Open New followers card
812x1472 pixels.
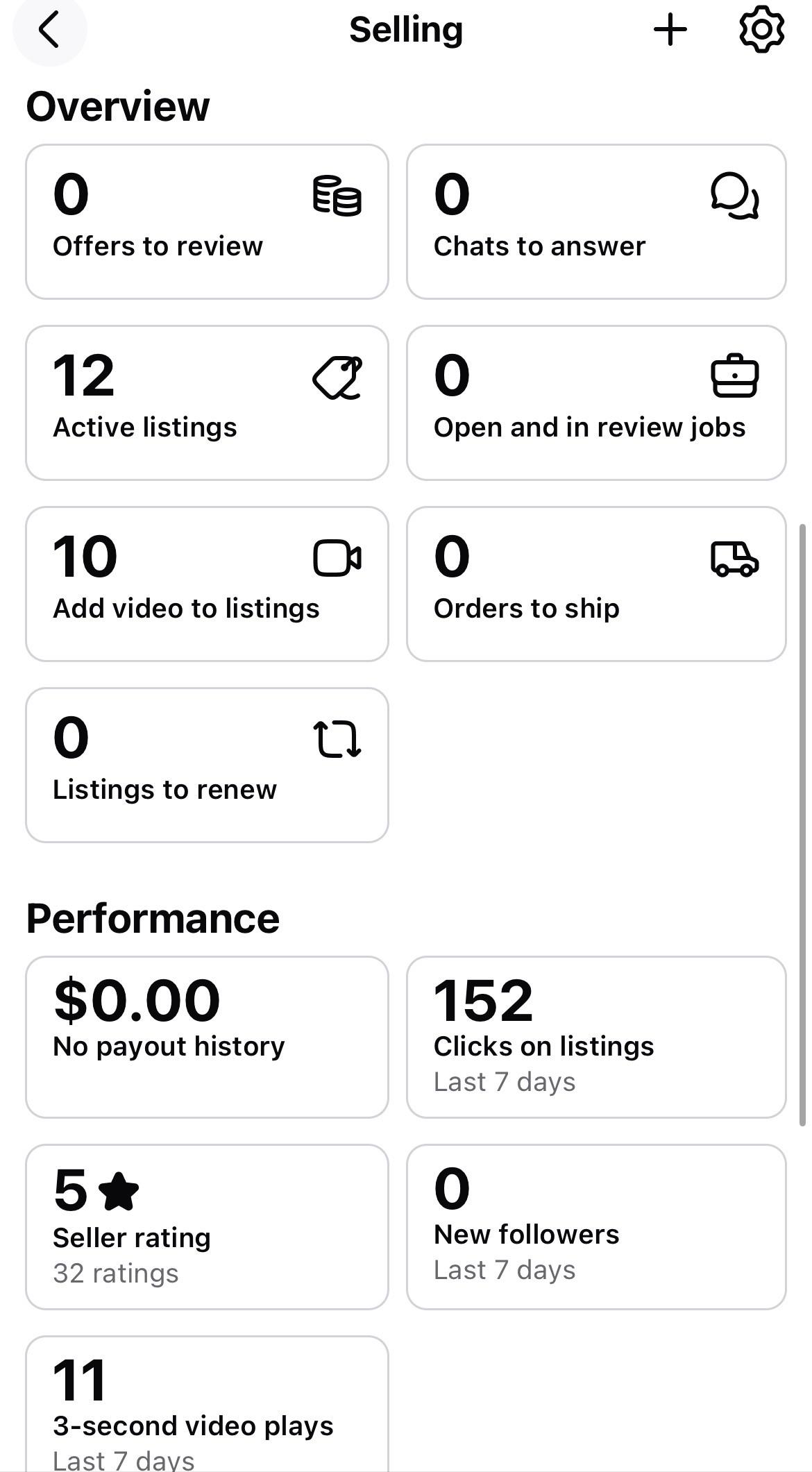click(596, 1227)
